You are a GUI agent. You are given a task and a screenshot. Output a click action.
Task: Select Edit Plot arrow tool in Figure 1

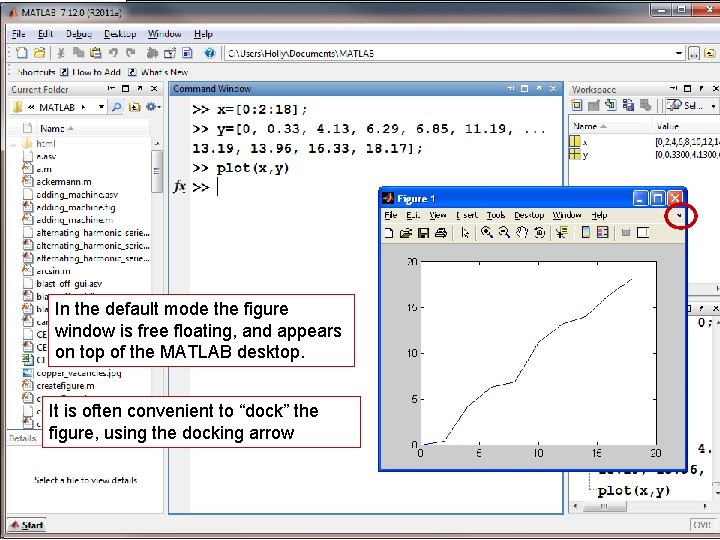(x=465, y=233)
